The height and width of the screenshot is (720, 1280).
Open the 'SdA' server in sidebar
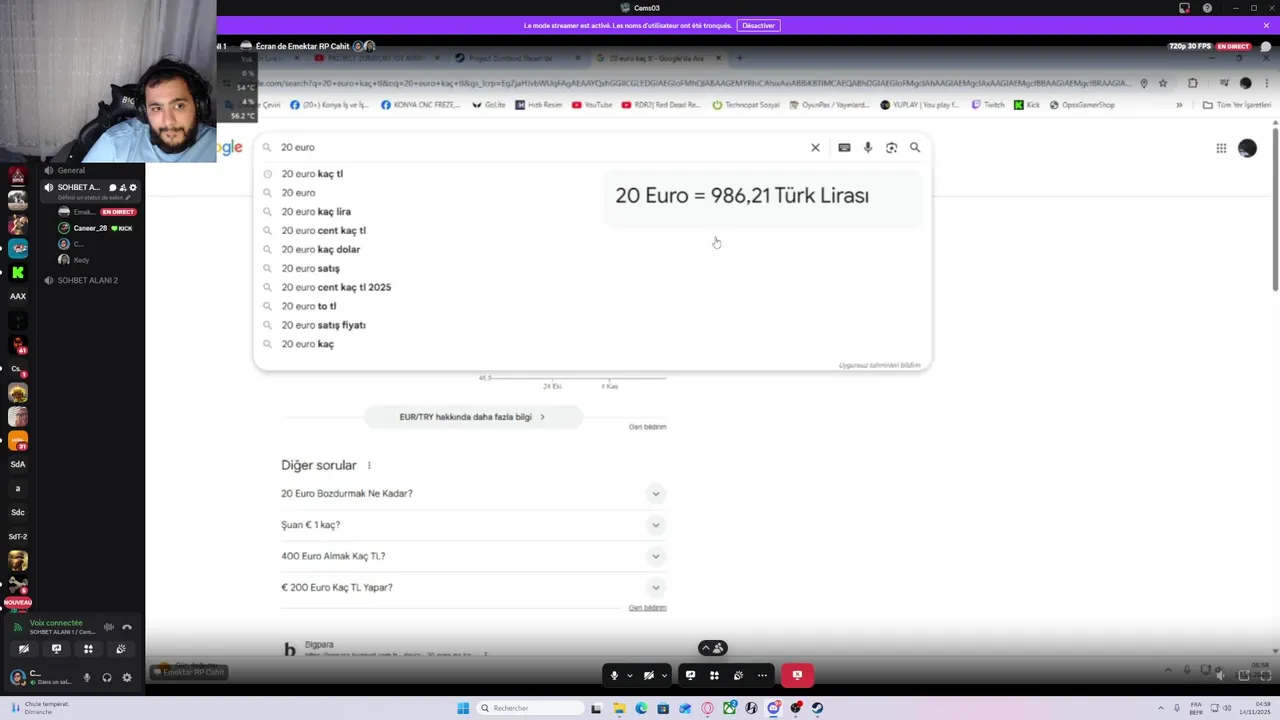click(x=18, y=464)
